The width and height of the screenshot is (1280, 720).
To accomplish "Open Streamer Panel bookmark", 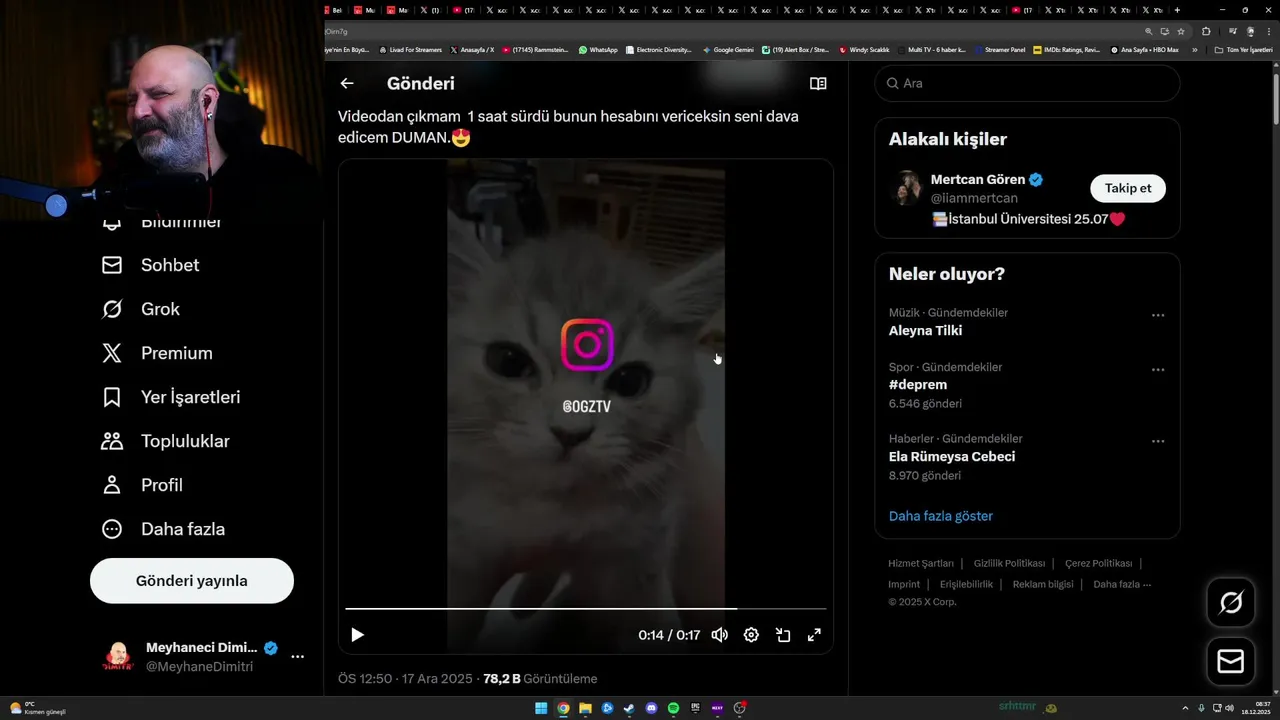I will pos(1000,50).
